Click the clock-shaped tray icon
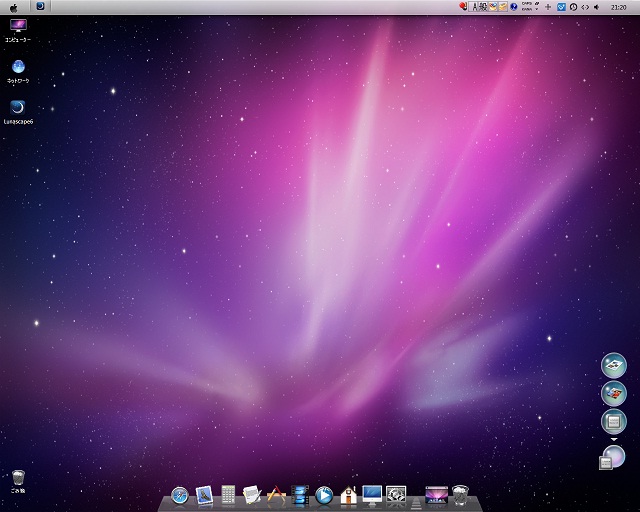The image size is (640, 512). tap(573, 7)
